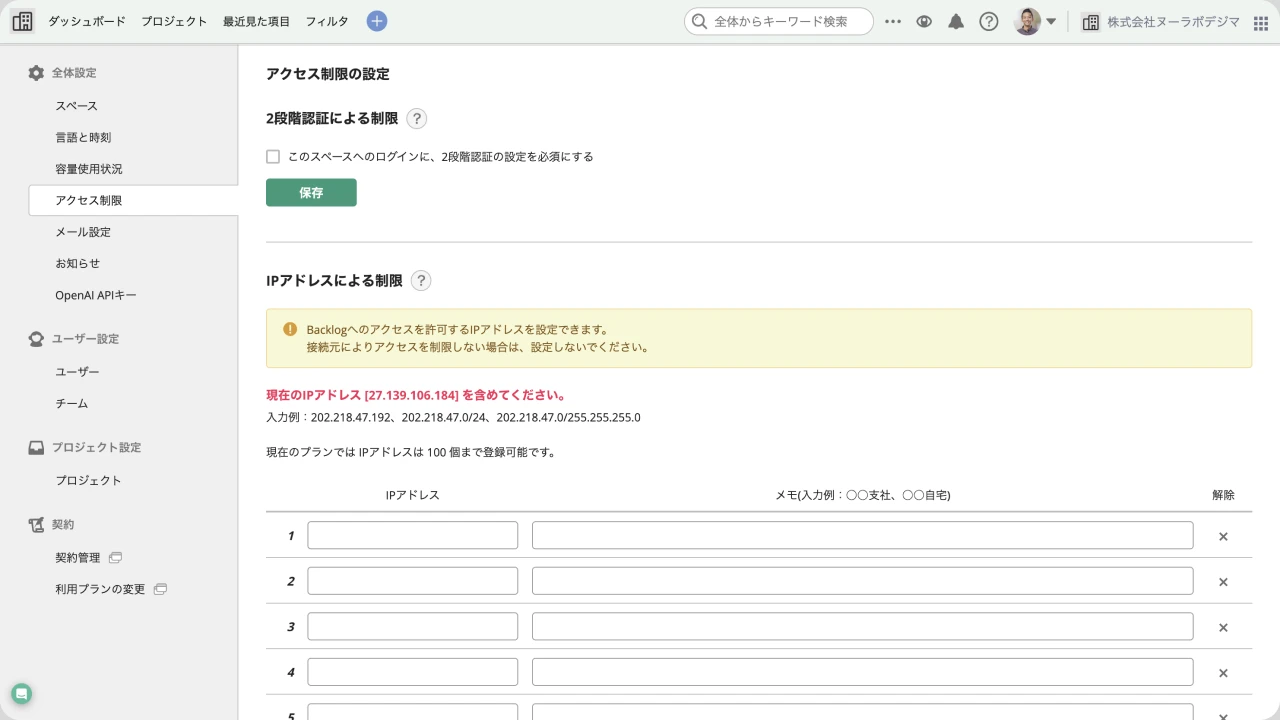The image size is (1280, 720).
Task: Open the apps grid icon at top right
Action: pyautogui.click(x=1261, y=21)
